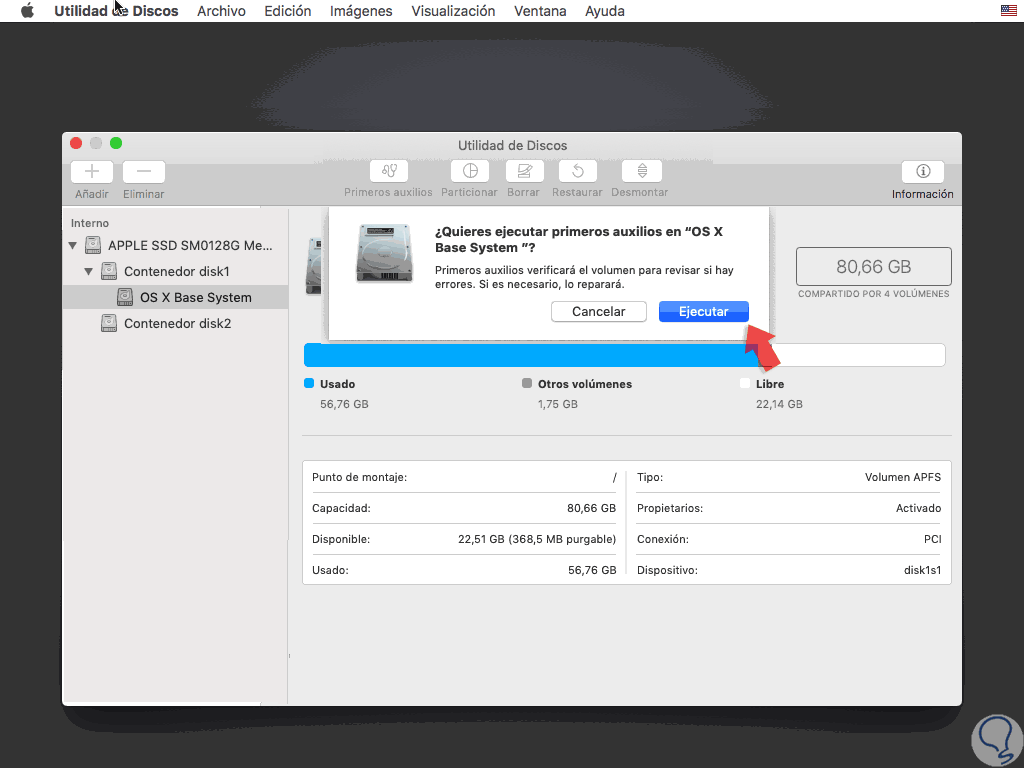Select Contenedor disk1 in sidebar
Image resolution: width=1024 pixels, height=768 pixels.
click(175, 271)
